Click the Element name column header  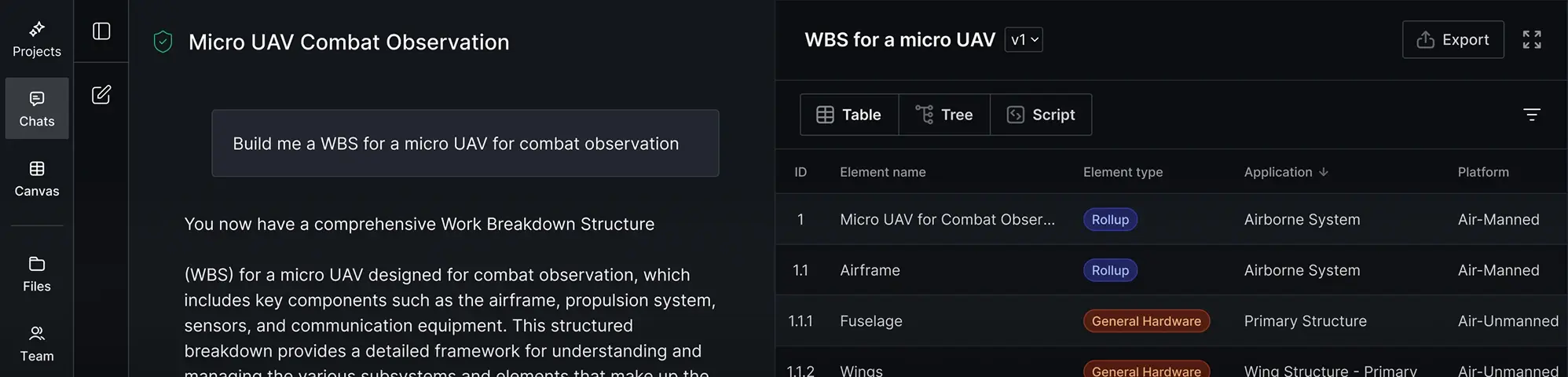[x=882, y=172]
